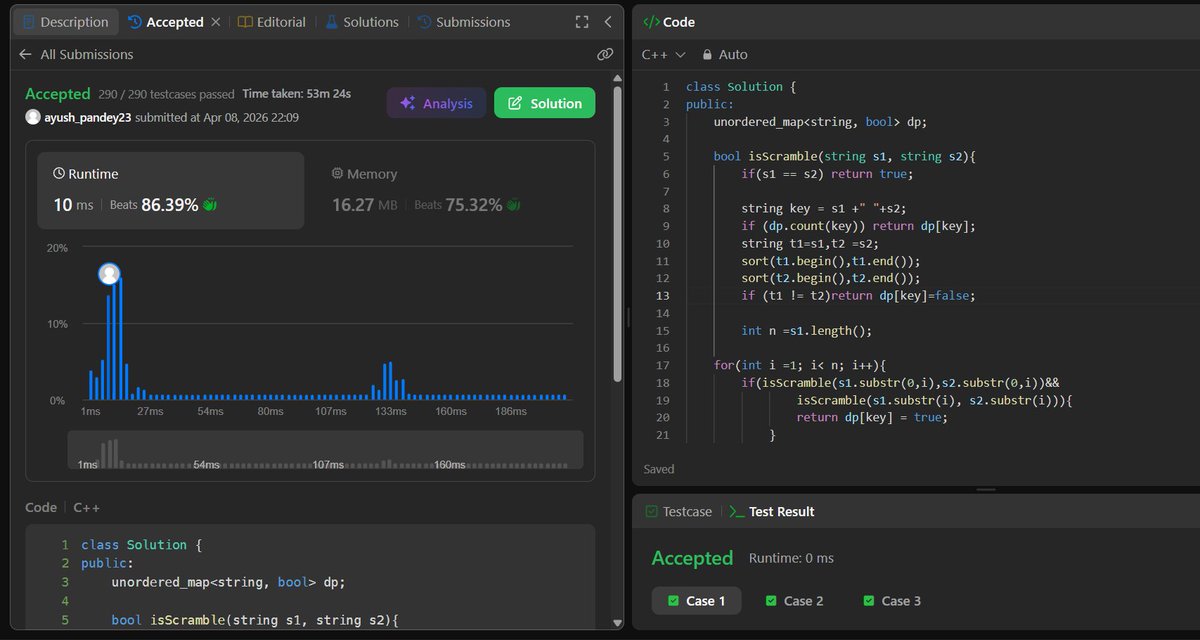Open the C++ language dropdown
Screen dimensions: 1200x640
point(664,55)
